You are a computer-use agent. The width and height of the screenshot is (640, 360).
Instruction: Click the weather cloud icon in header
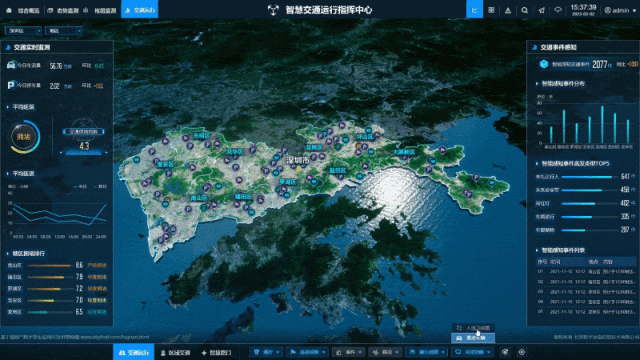click(558, 10)
